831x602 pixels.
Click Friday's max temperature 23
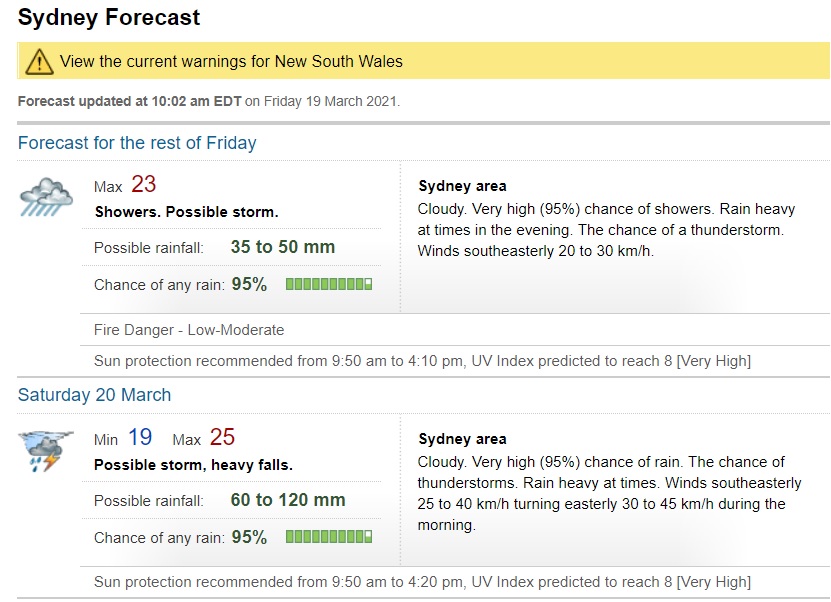coord(143,184)
